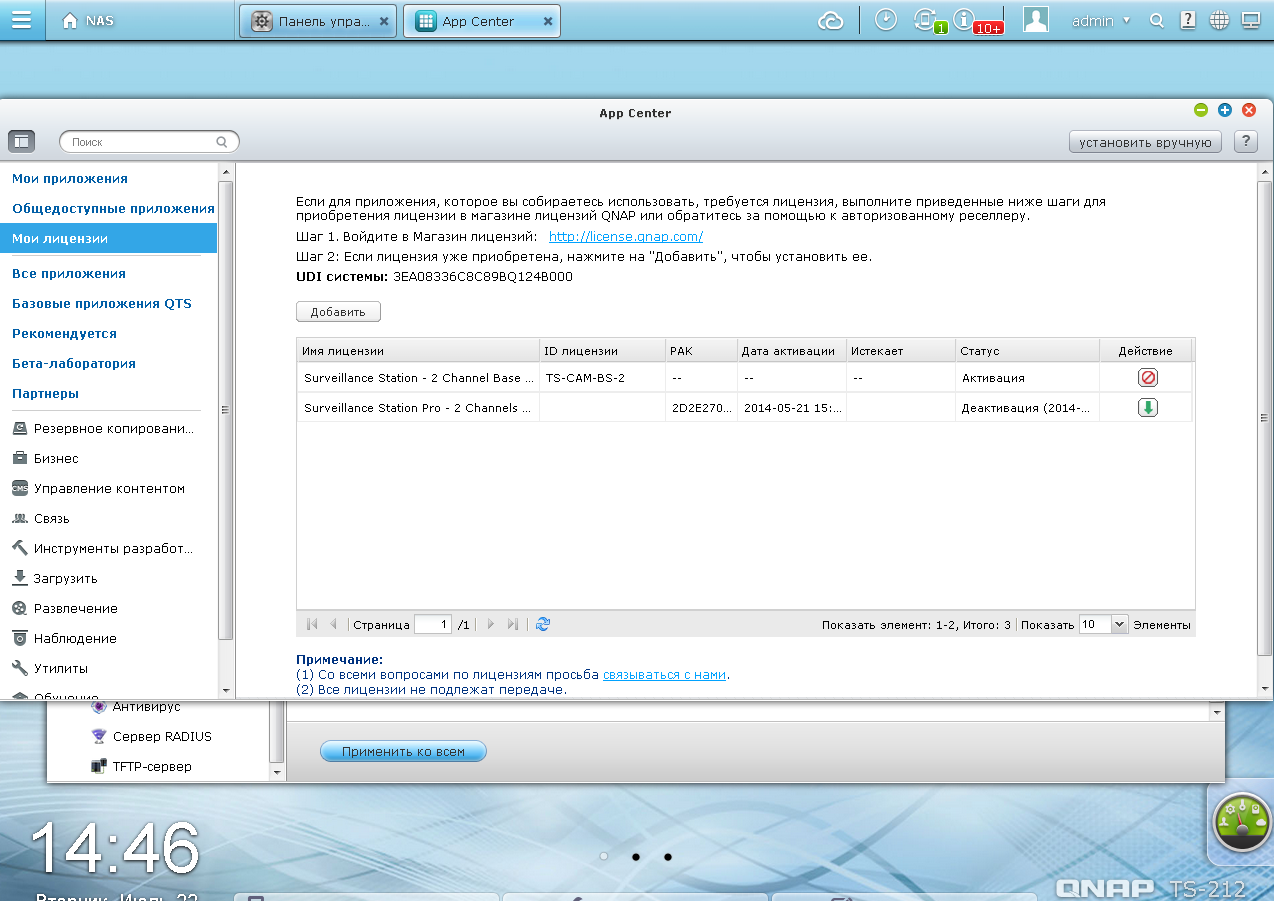This screenshot has height=901, width=1274.
Task: Open the myQNAPcloud cloud icon
Action: pyautogui.click(x=831, y=20)
